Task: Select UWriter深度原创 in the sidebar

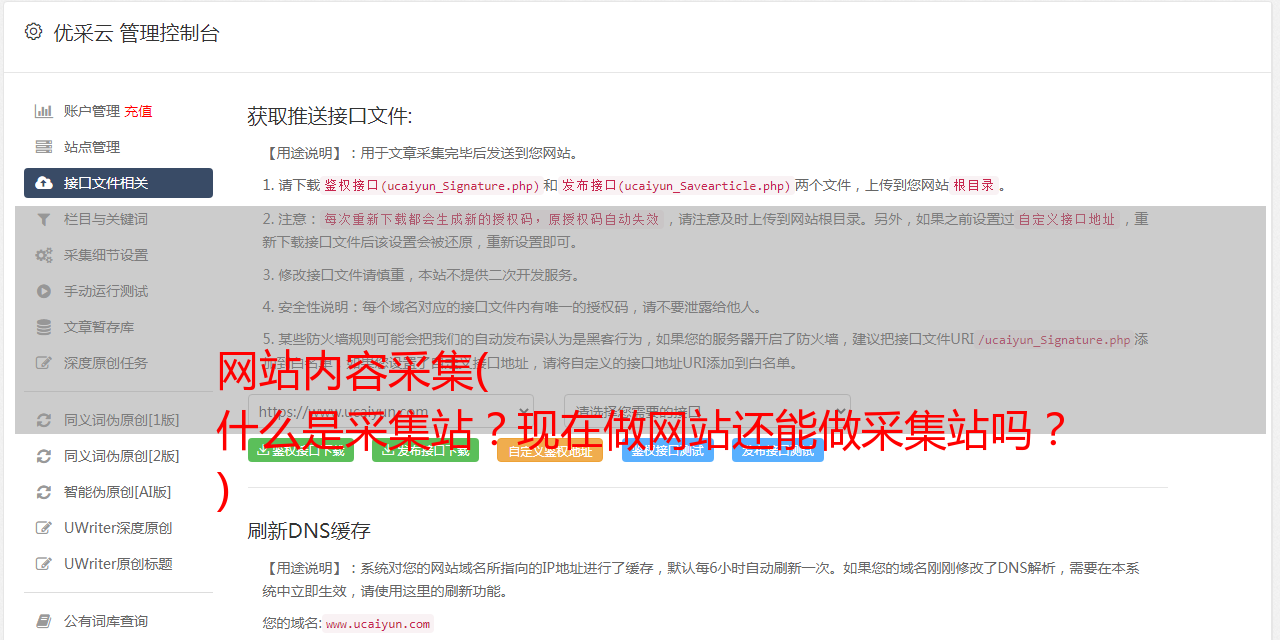Action: click(x=118, y=528)
